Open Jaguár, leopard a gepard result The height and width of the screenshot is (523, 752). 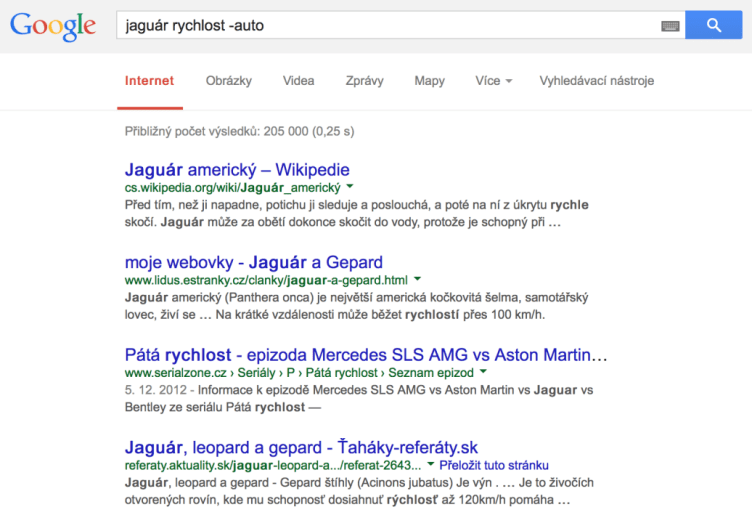tap(301, 447)
